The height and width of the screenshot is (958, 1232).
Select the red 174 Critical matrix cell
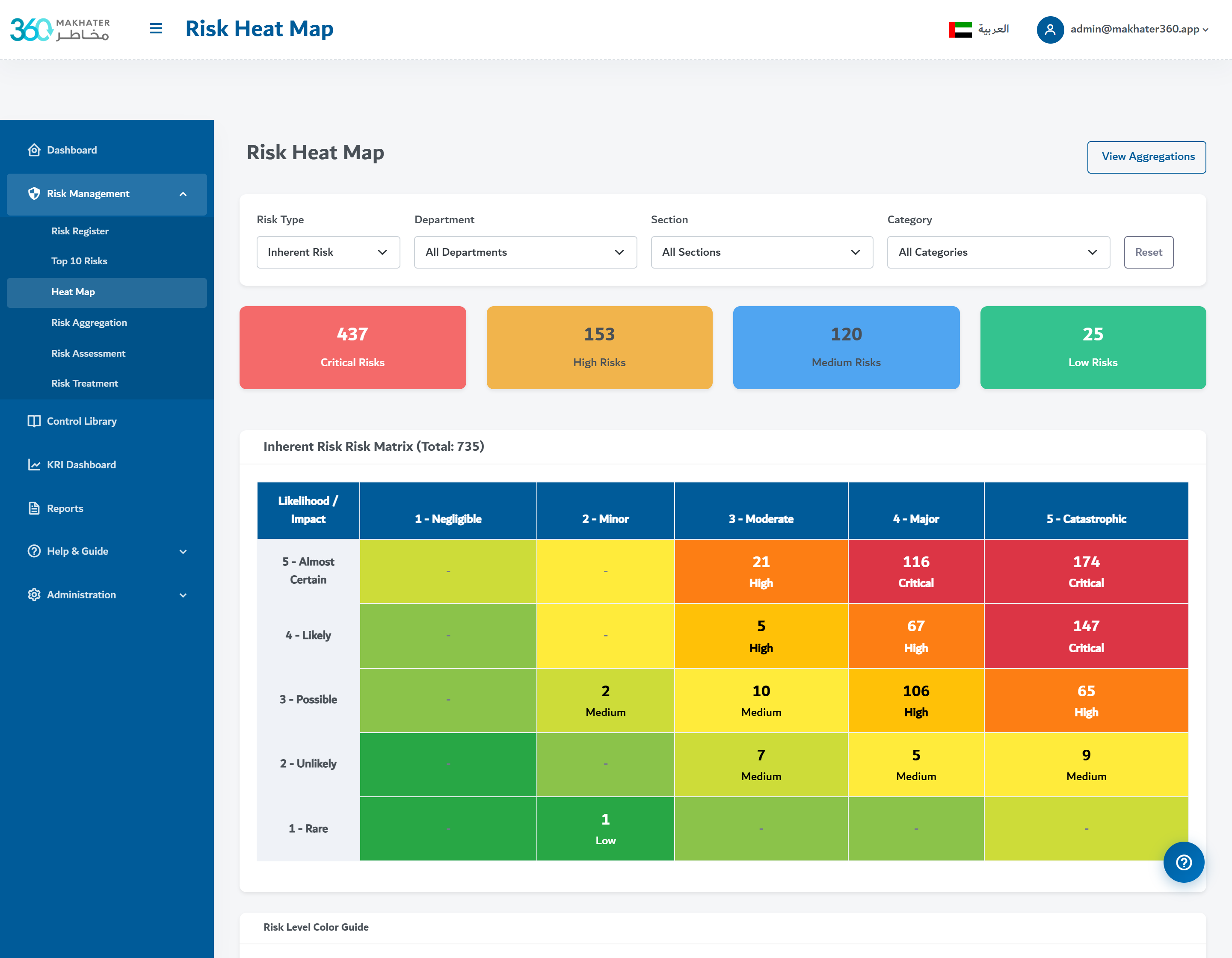click(1086, 571)
